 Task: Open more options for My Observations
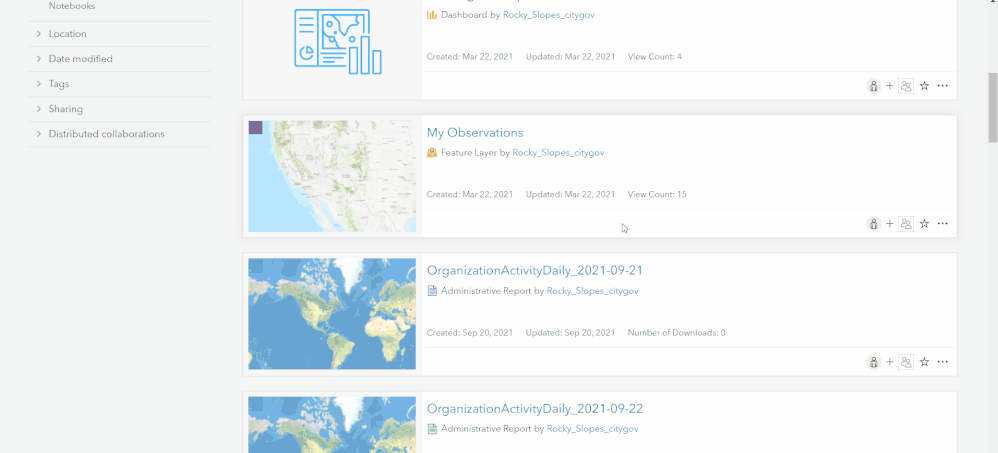click(943, 224)
